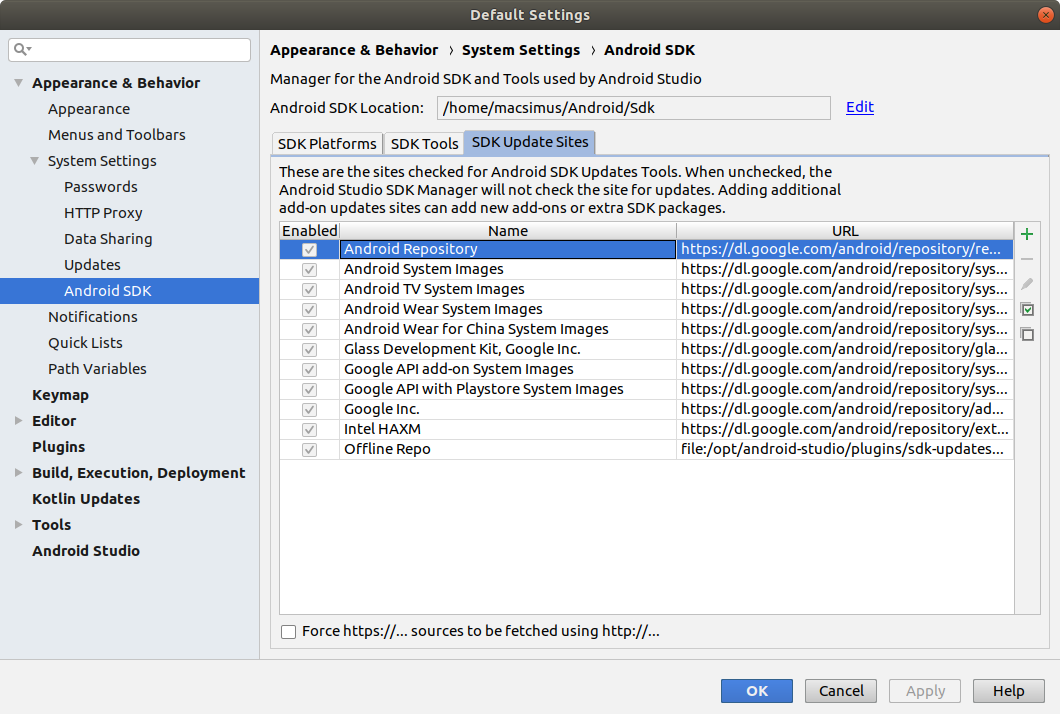This screenshot has width=1060, height=714.
Task: Open Quick Lists settings
Action: pos(85,343)
